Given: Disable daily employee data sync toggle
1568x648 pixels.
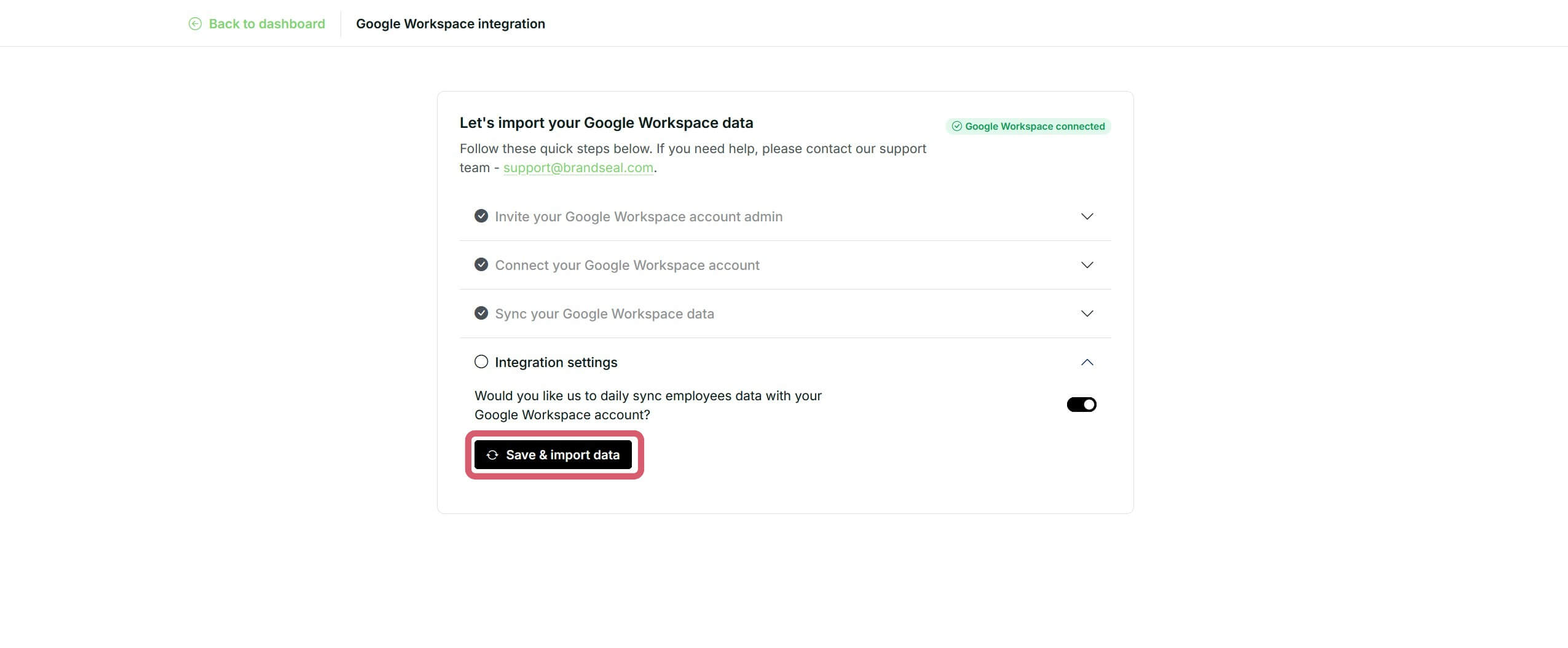Looking at the screenshot, I should click(x=1081, y=404).
